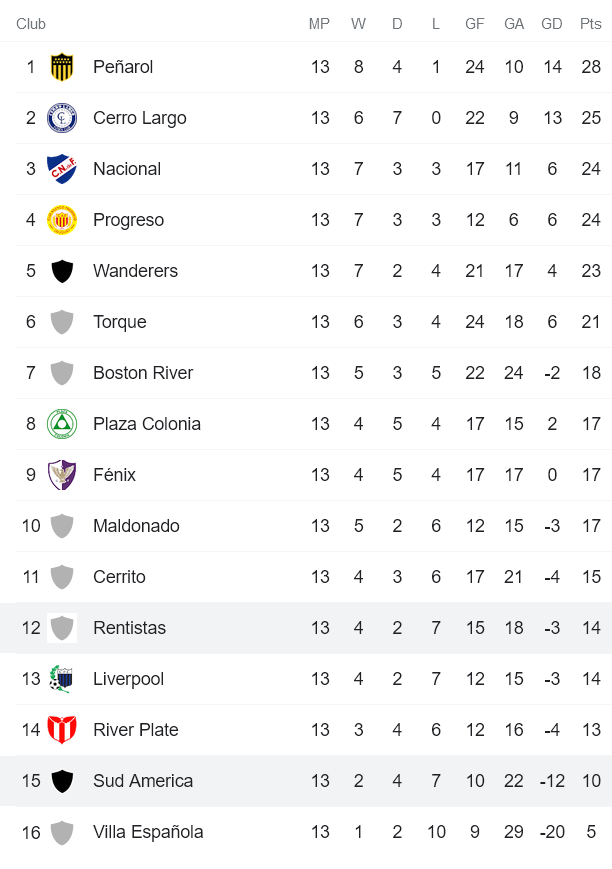This screenshot has width=612, height=869.
Task: Click the Pts column header
Action: (x=590, y=24)
